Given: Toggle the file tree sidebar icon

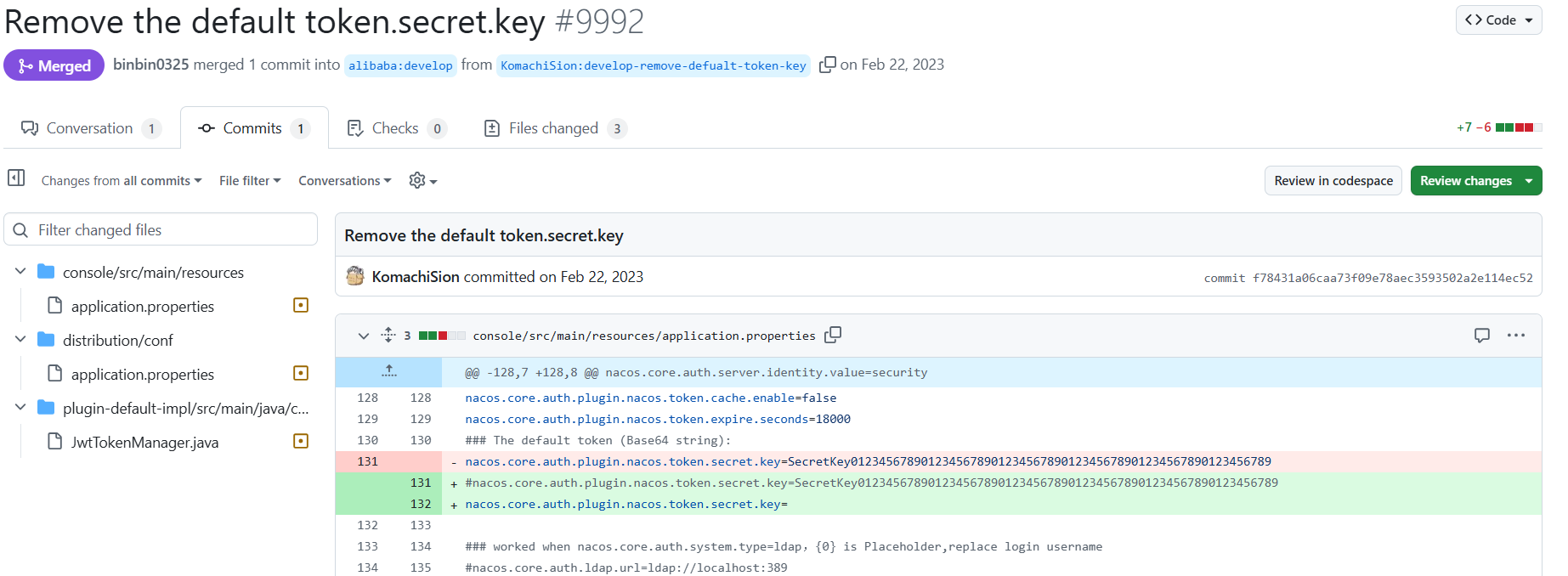Looking at the screenshot, I should [16, 178].
